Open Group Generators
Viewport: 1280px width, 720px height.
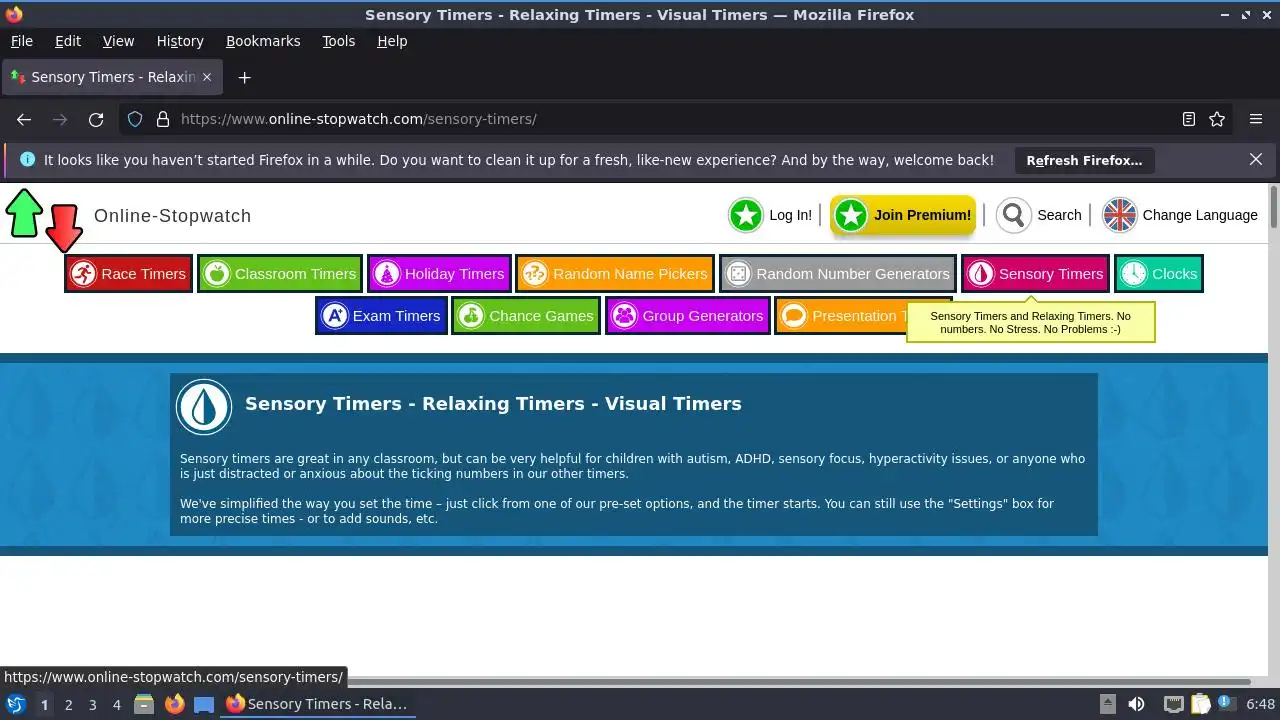(x=687, y=316)
